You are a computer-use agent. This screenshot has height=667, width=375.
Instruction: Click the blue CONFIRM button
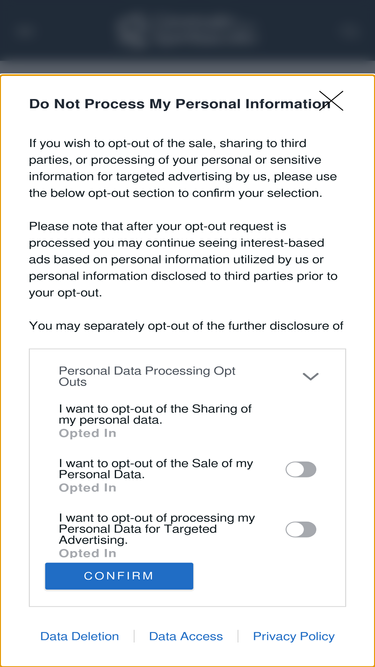pyautogui.click(x=119, y=576)
